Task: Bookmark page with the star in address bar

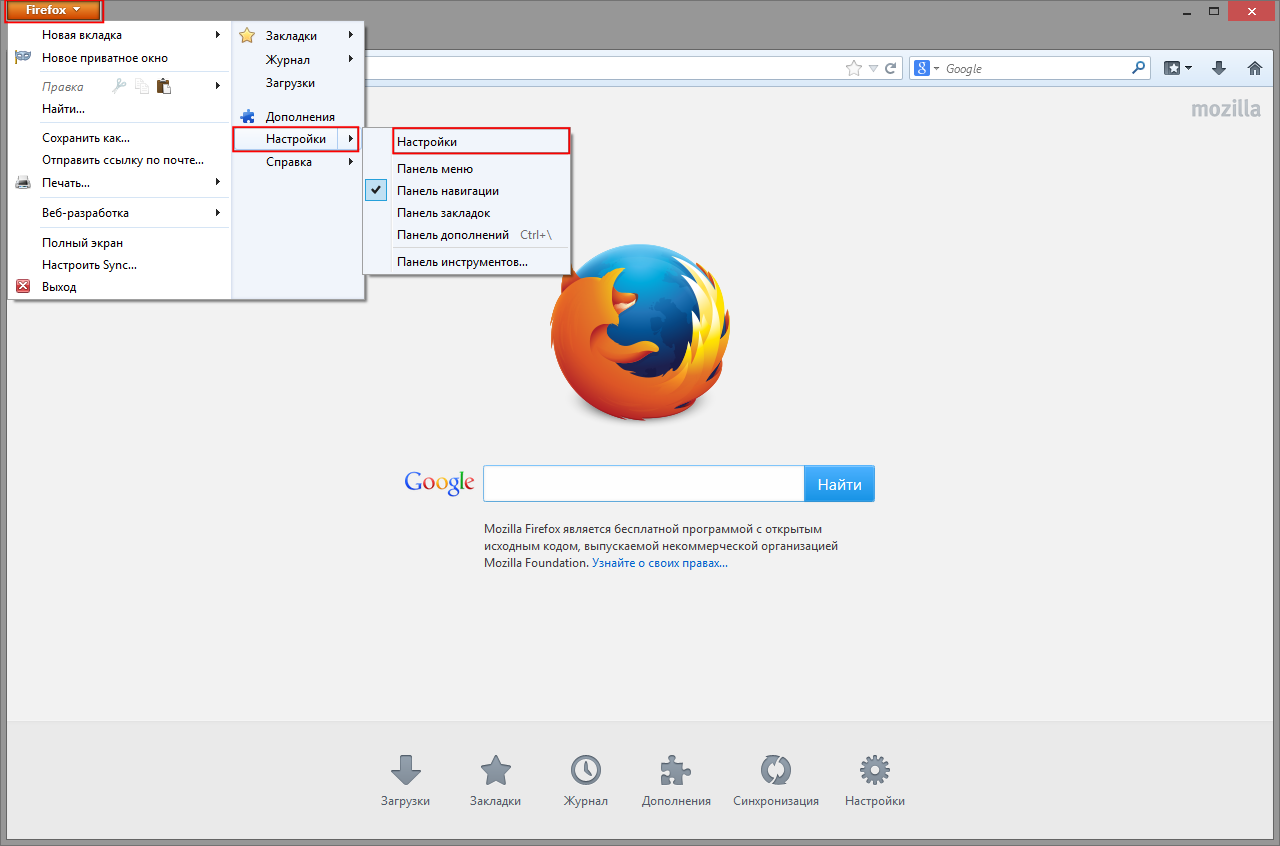Action: (x=853, y=68)
